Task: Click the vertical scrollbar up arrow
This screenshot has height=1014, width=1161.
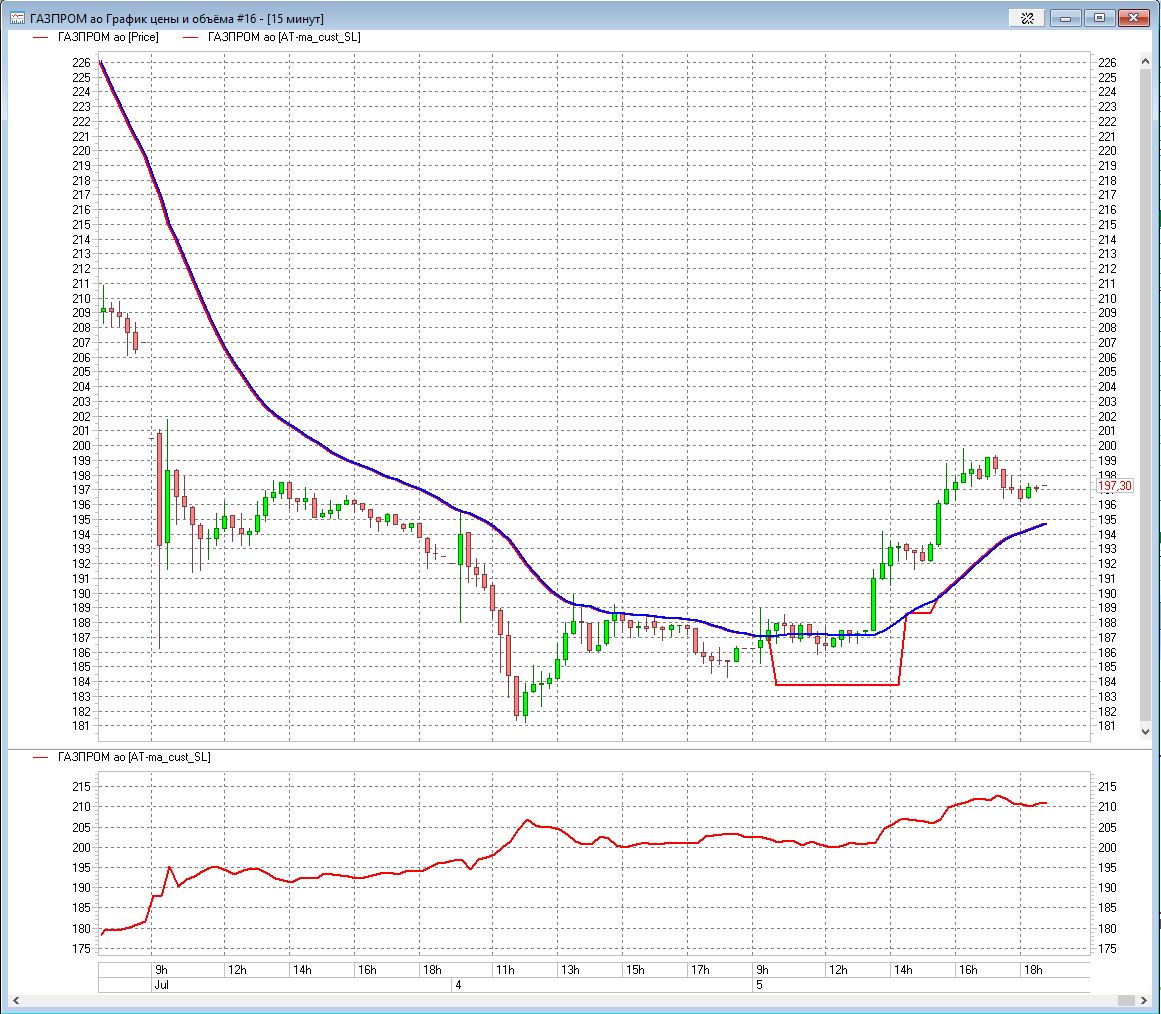Action: [1145, 61]
